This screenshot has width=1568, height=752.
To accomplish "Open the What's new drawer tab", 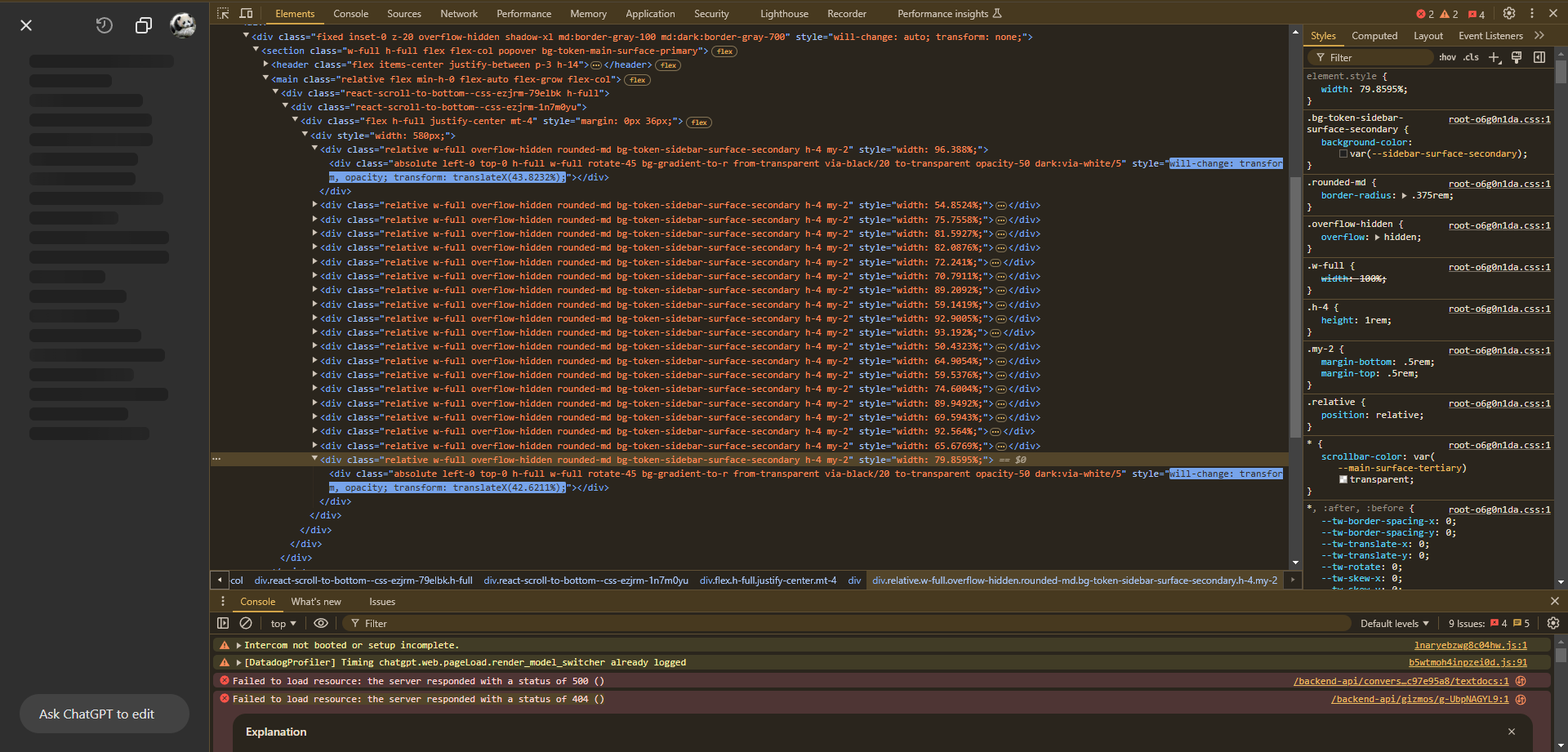I will click(316, 602).
